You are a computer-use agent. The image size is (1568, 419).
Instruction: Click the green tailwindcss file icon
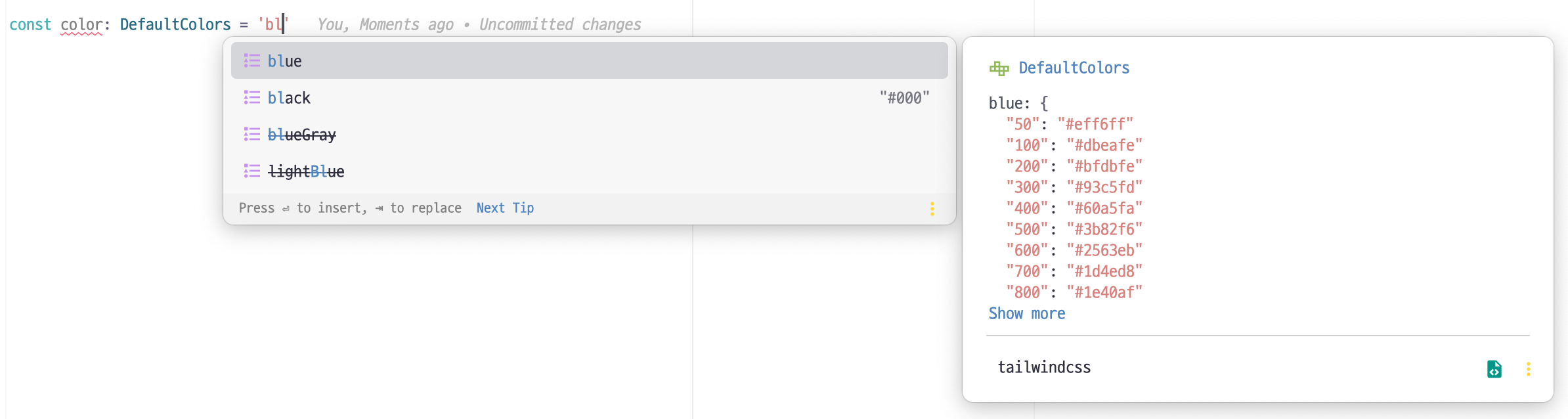pos(1494,370)
